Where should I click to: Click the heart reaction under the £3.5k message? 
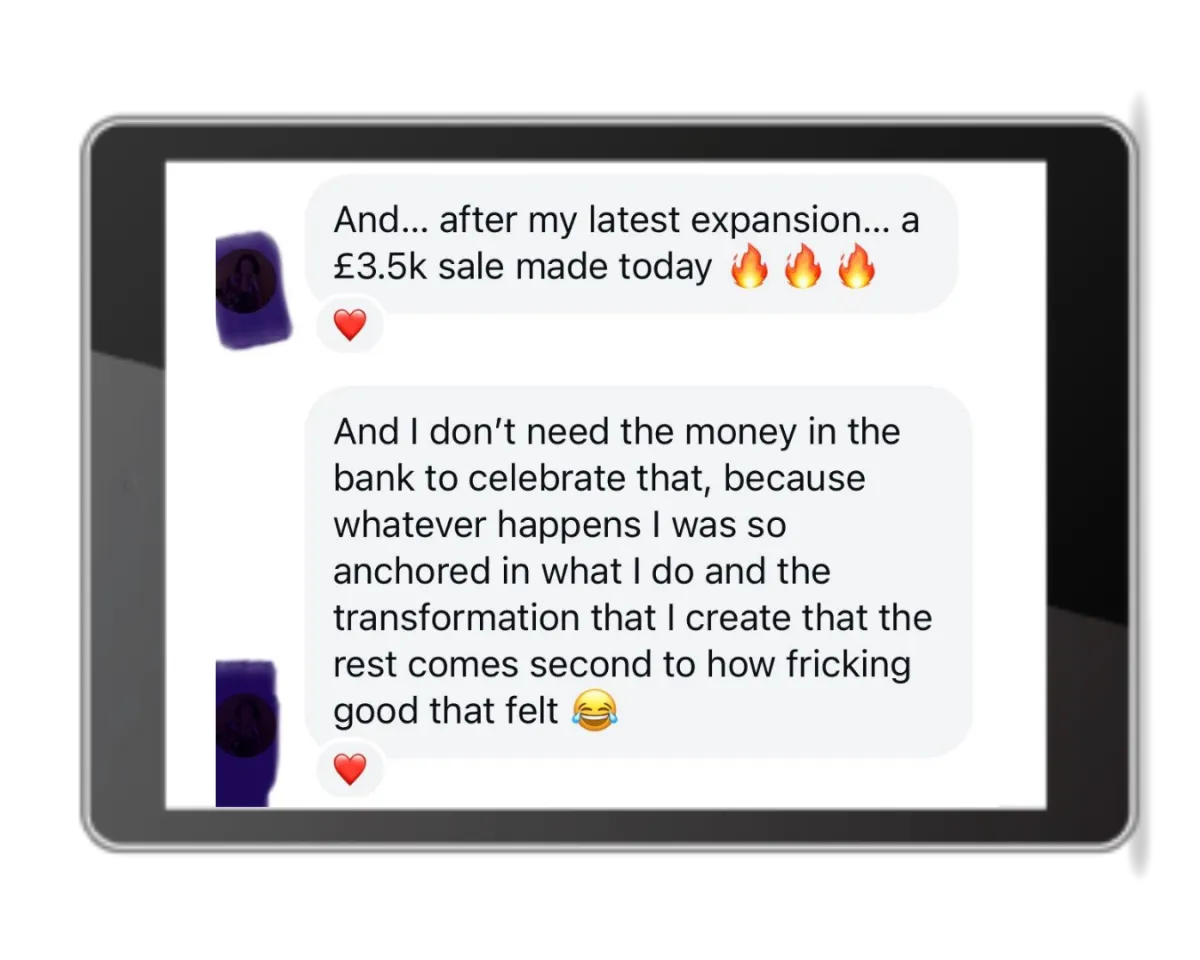click(349, 325)
